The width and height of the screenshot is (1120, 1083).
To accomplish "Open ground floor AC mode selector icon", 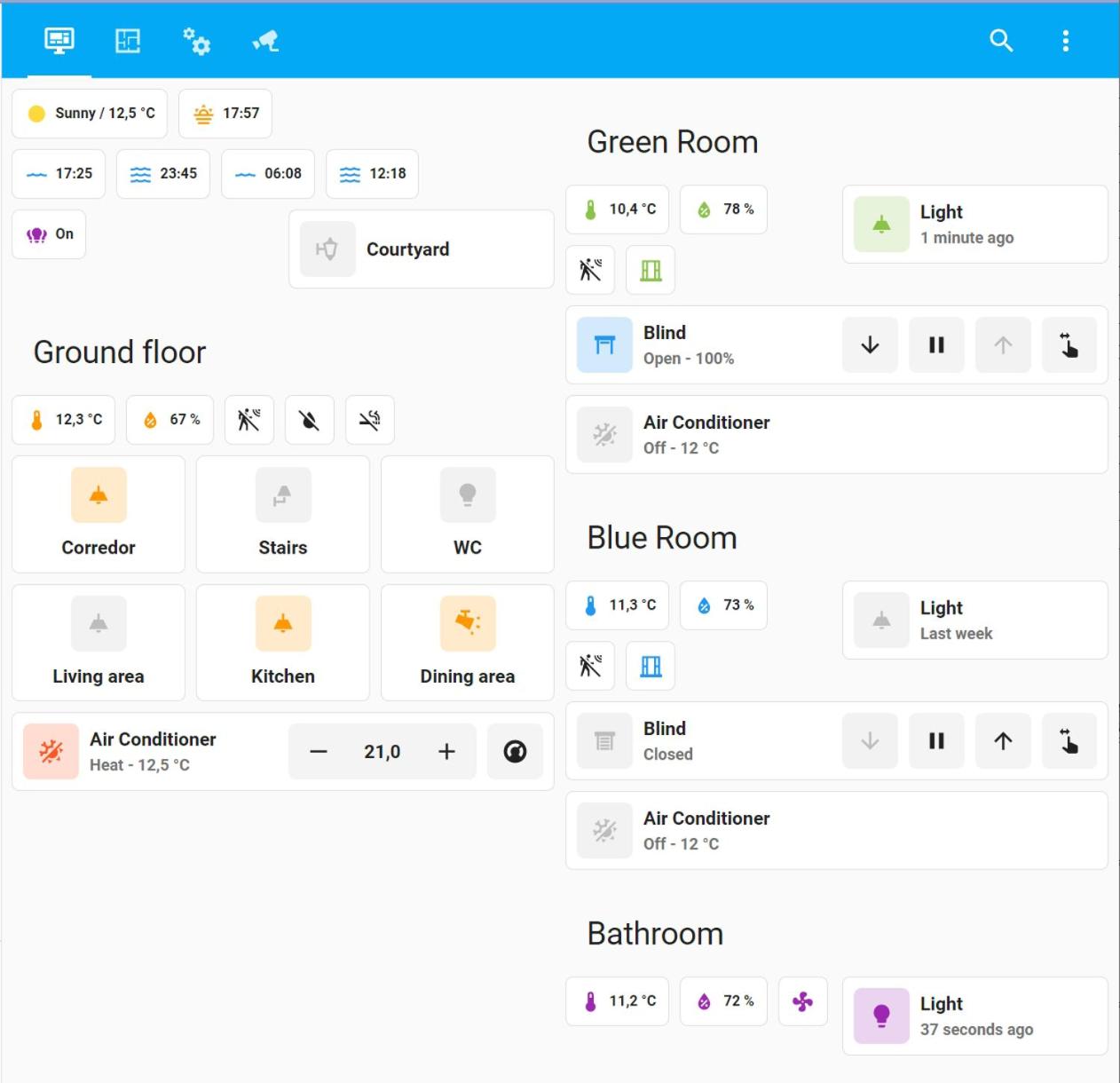I will click(x=515, y=752).
